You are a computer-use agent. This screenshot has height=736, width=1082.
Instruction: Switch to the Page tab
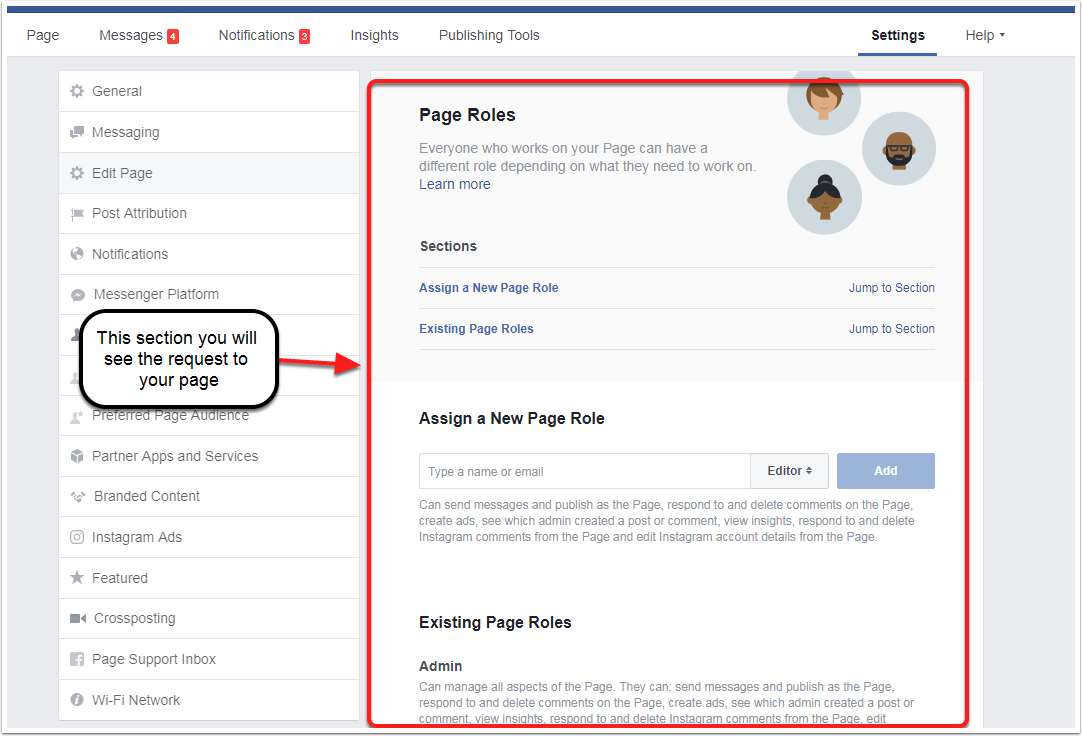pyautogui.click(x=43, y=35)
